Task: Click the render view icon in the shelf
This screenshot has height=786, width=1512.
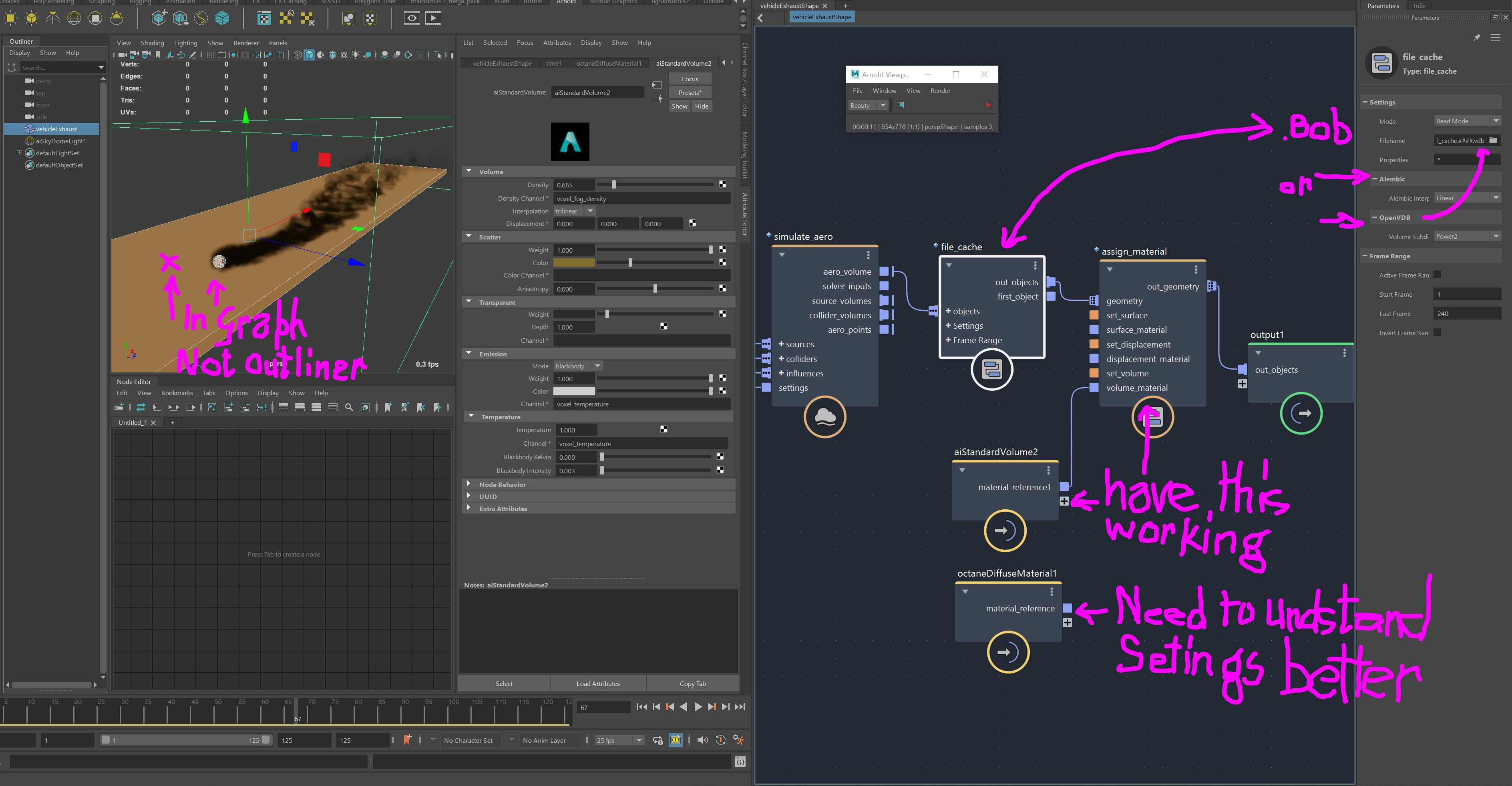Action: [x=412, y=18]
